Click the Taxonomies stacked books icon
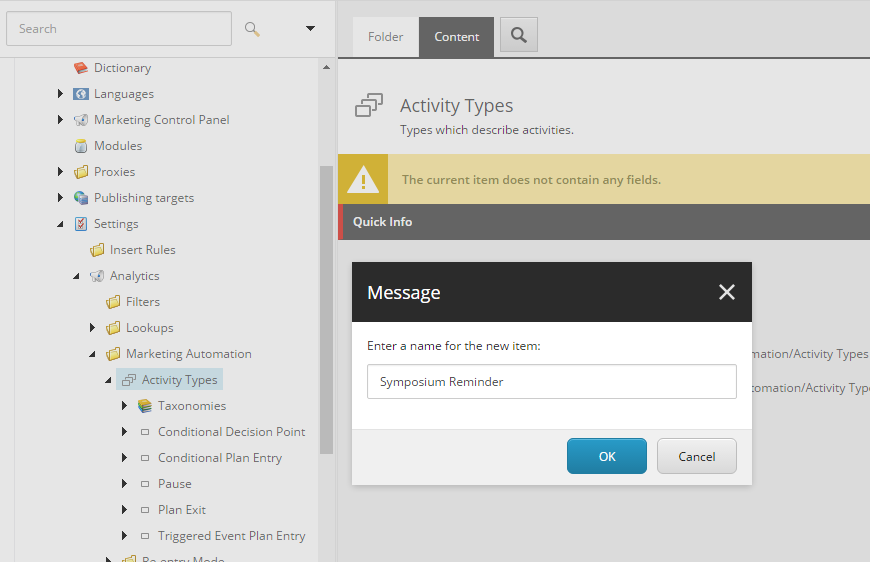This screenshot has height=562, width=870. click(145, 406)
